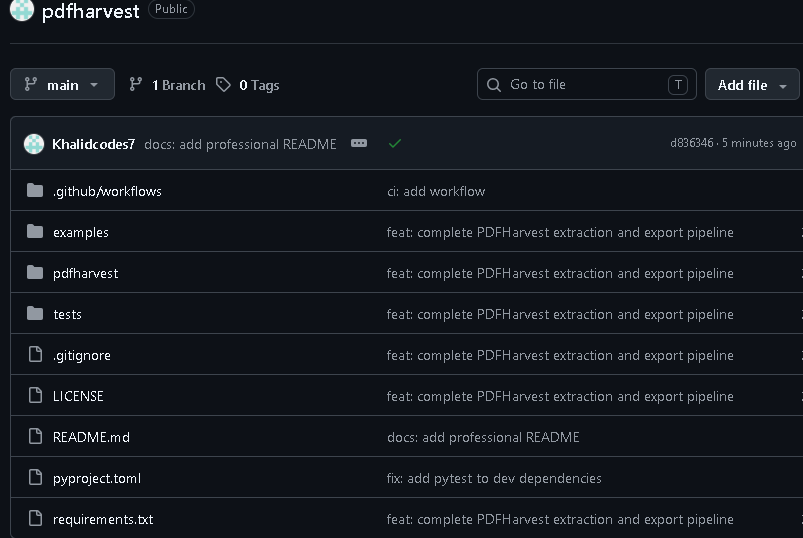Open the README.md file

[91, 437]
